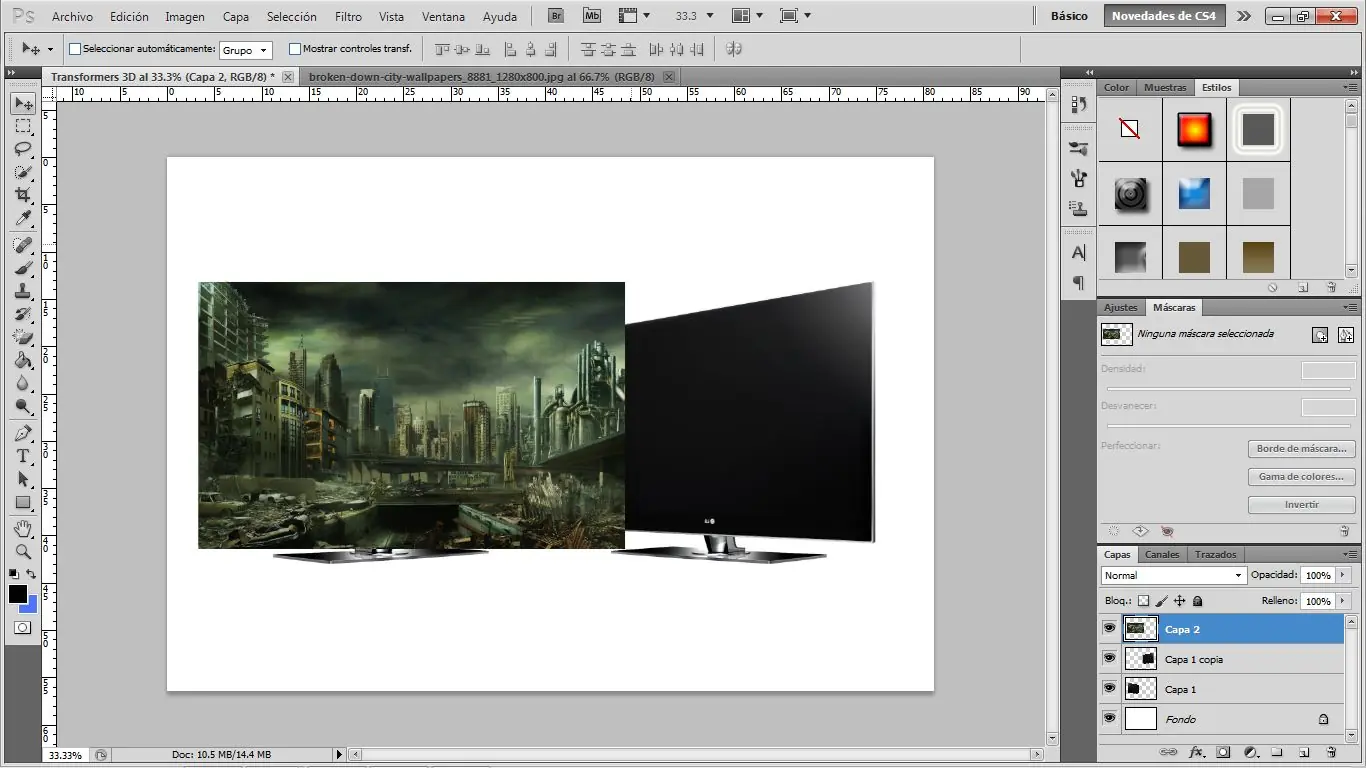Click Novedades de CS4 workspace button

point(1164,16)
